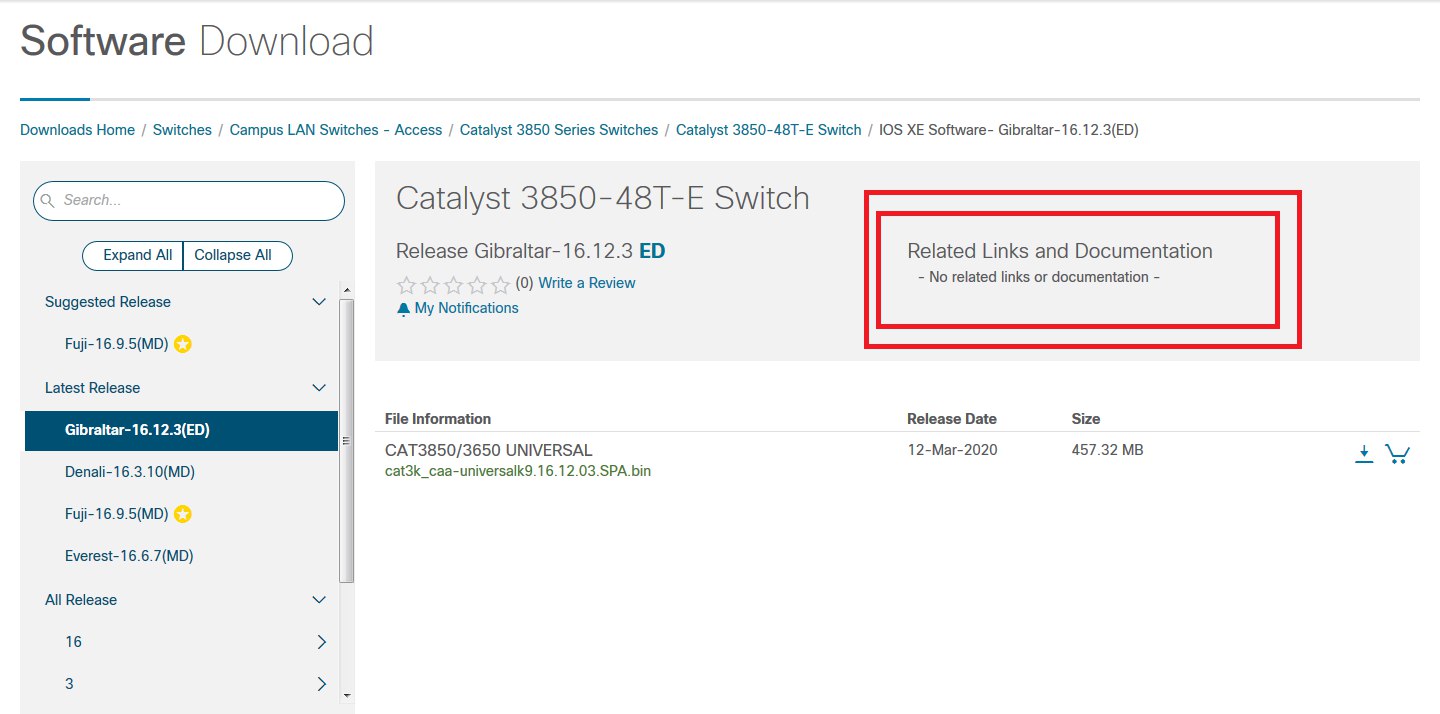Image resolution: width=1440 pixels, height=714 pixels.
Task: Open Campus LAN Switches - Access breadcrumb
Action: 336,130
